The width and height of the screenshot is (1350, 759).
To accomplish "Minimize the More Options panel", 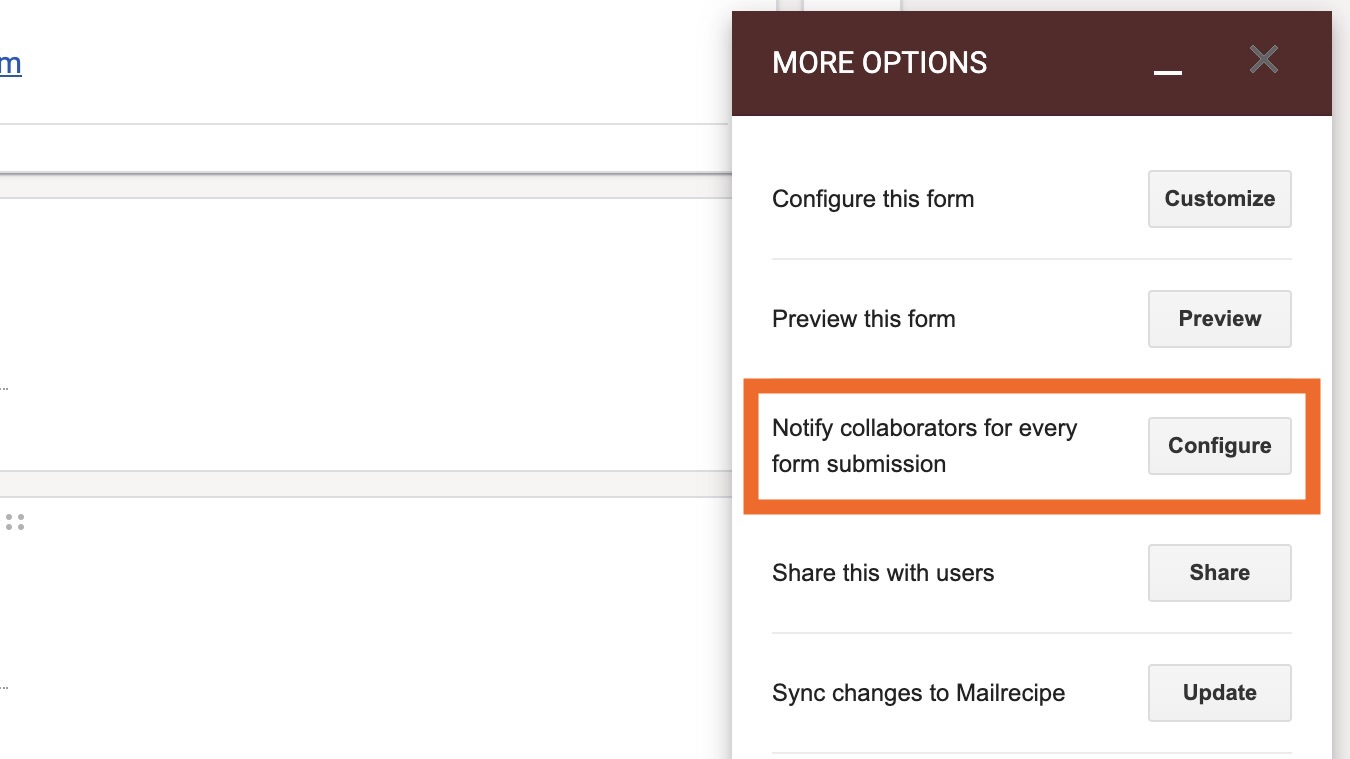I will [x=1167, y=66].
